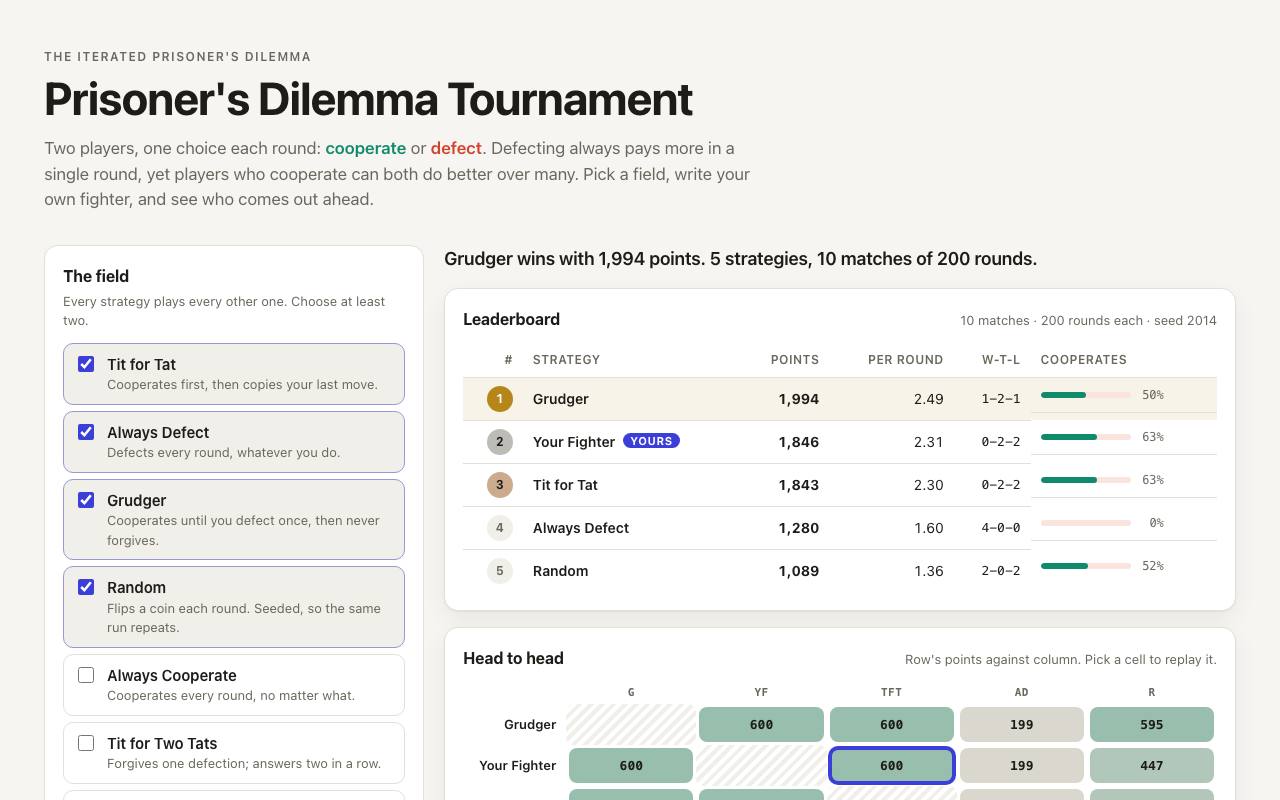Click the Leaderboard heading

[x=511, y=319]
